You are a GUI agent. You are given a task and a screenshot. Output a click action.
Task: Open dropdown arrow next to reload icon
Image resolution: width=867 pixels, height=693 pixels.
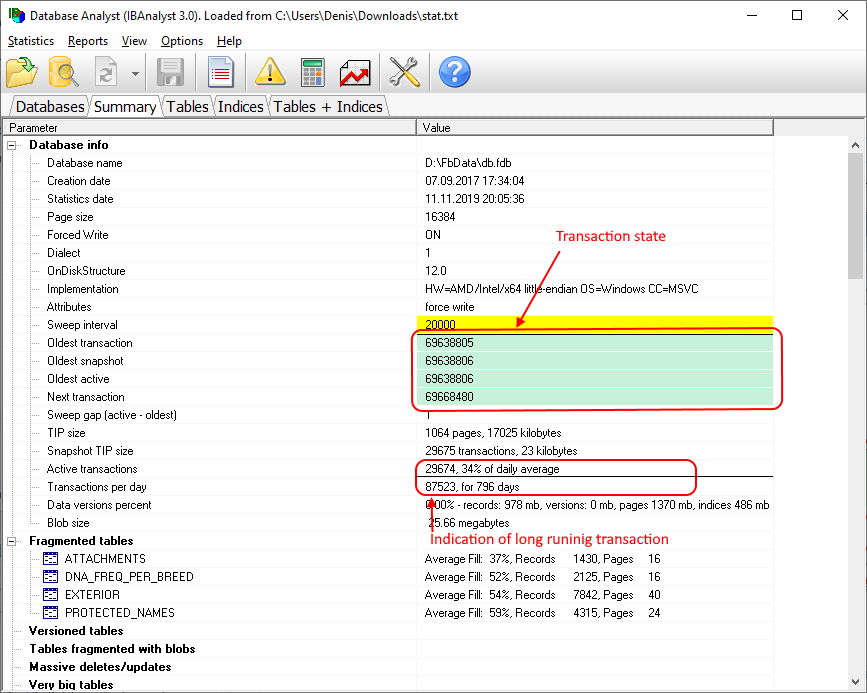[x=135, y=73]
